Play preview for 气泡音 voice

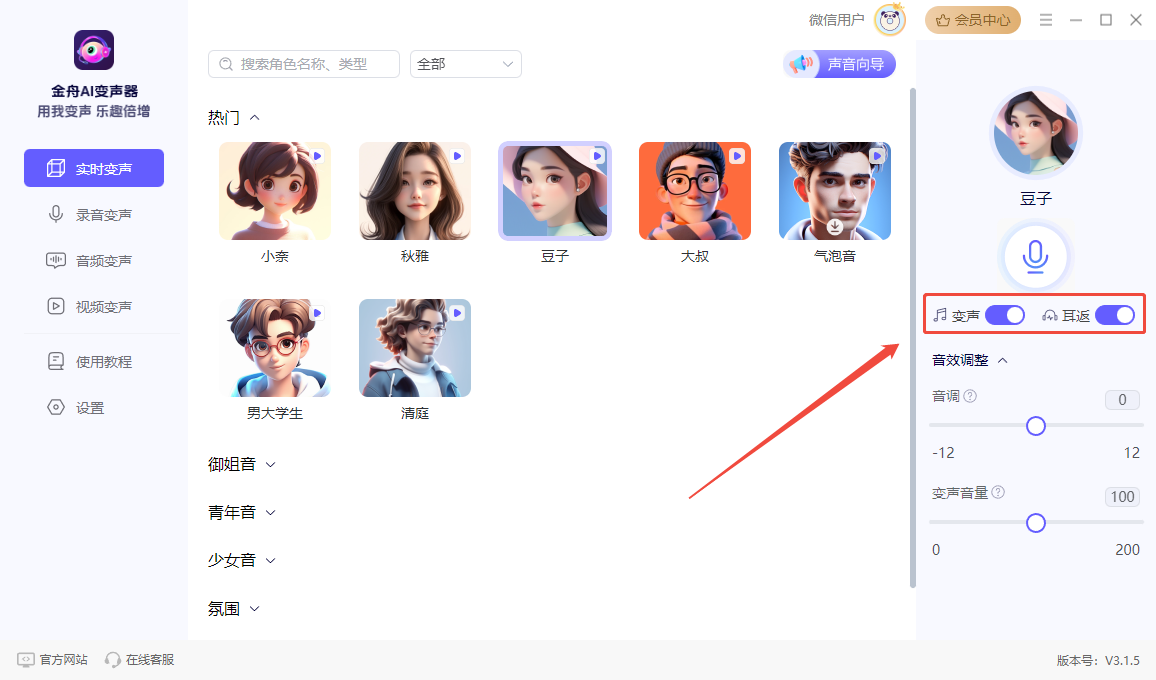[877, 156]
